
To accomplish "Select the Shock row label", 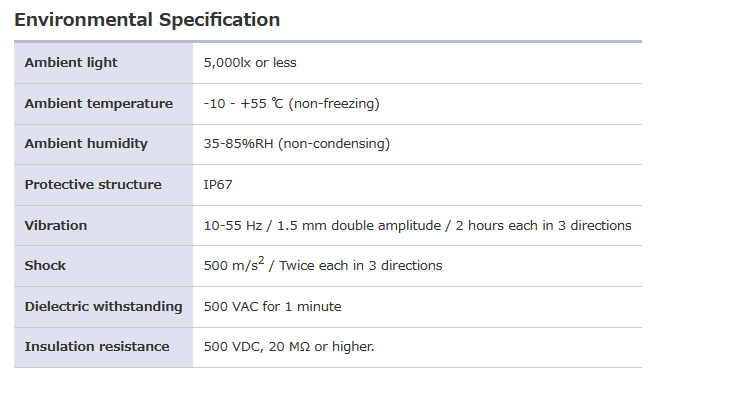I will (x=45, y=266).
